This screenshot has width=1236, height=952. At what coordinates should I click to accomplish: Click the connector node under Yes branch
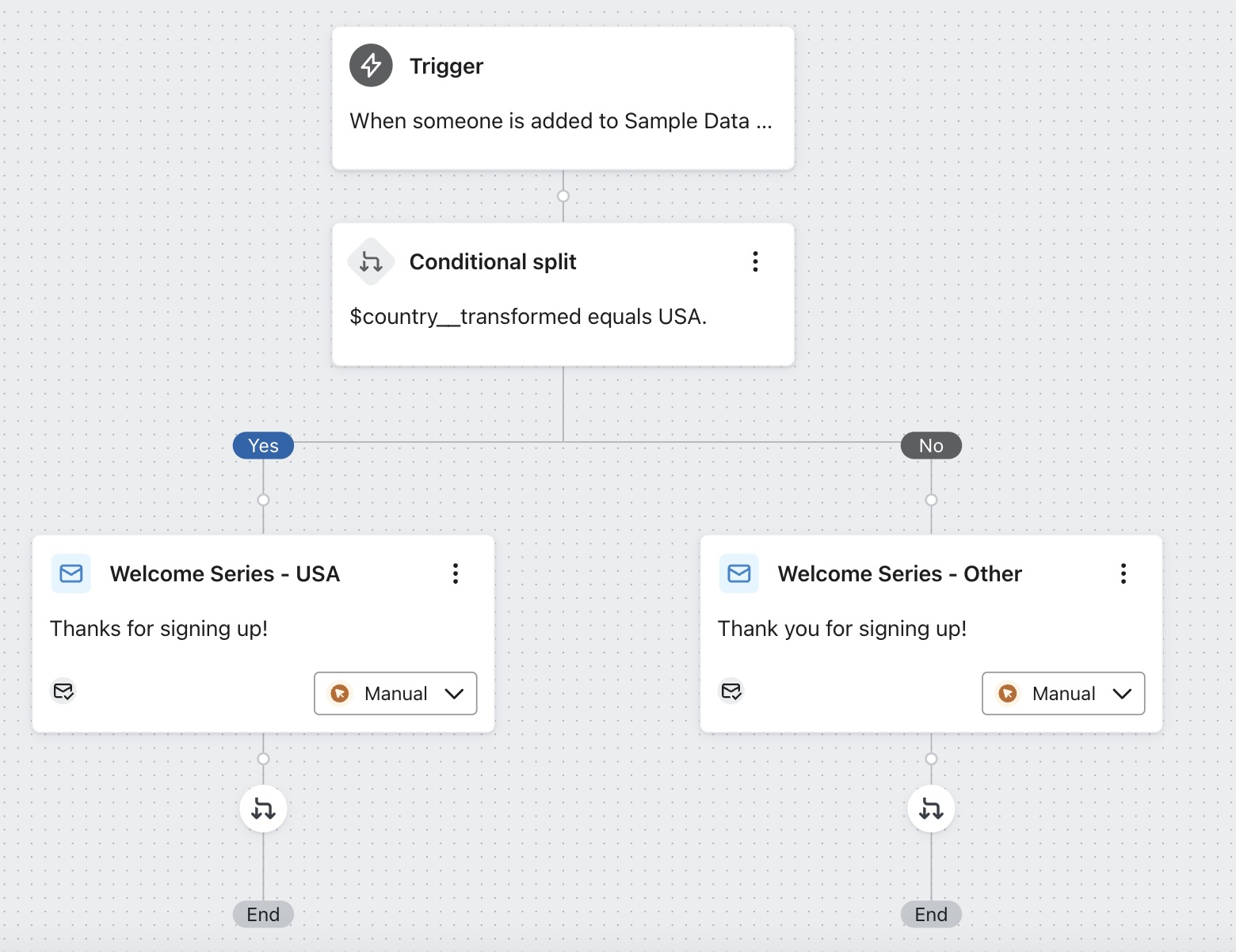263,500
